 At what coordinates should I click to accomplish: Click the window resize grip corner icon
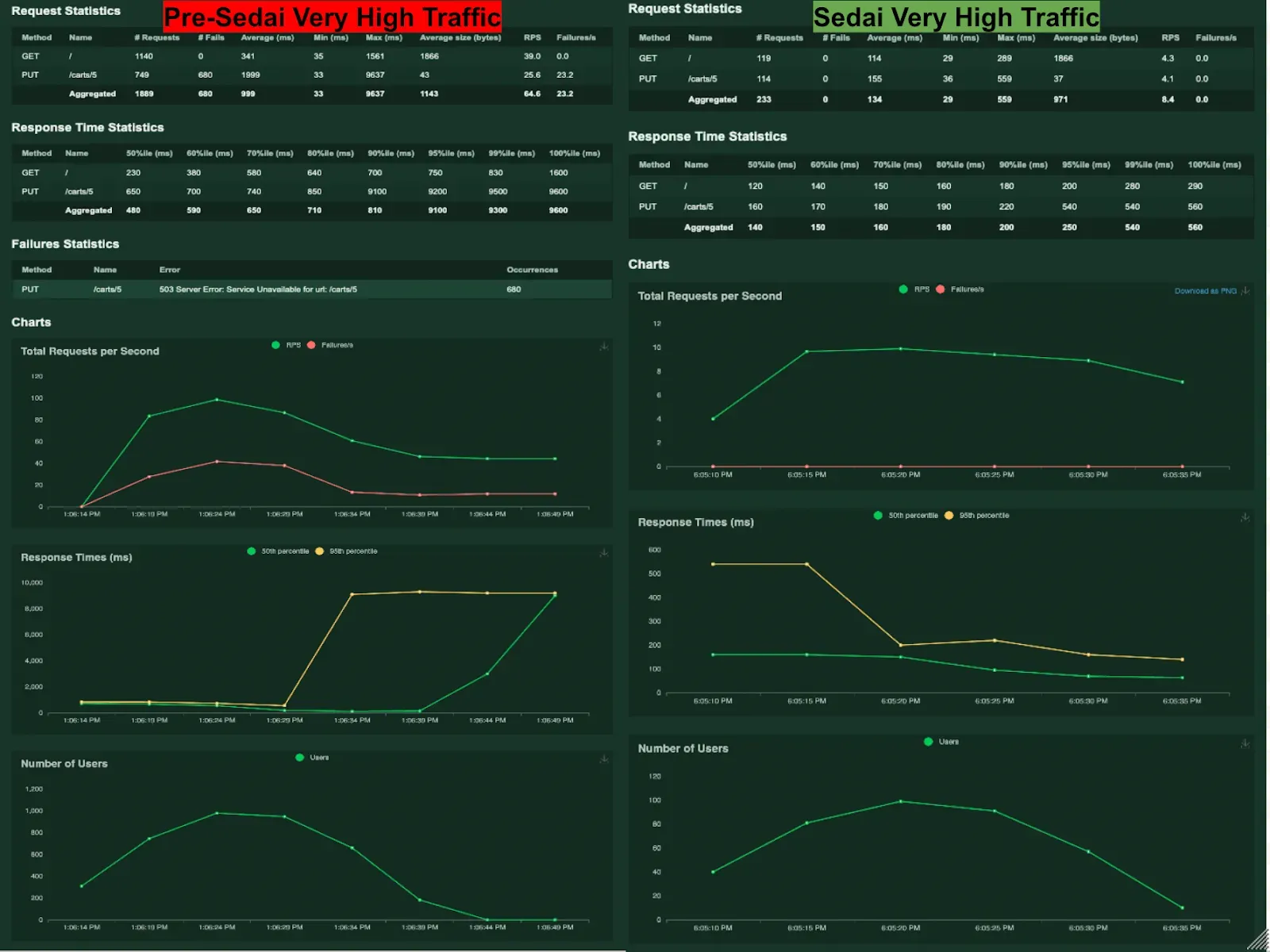coord(1258,940)
